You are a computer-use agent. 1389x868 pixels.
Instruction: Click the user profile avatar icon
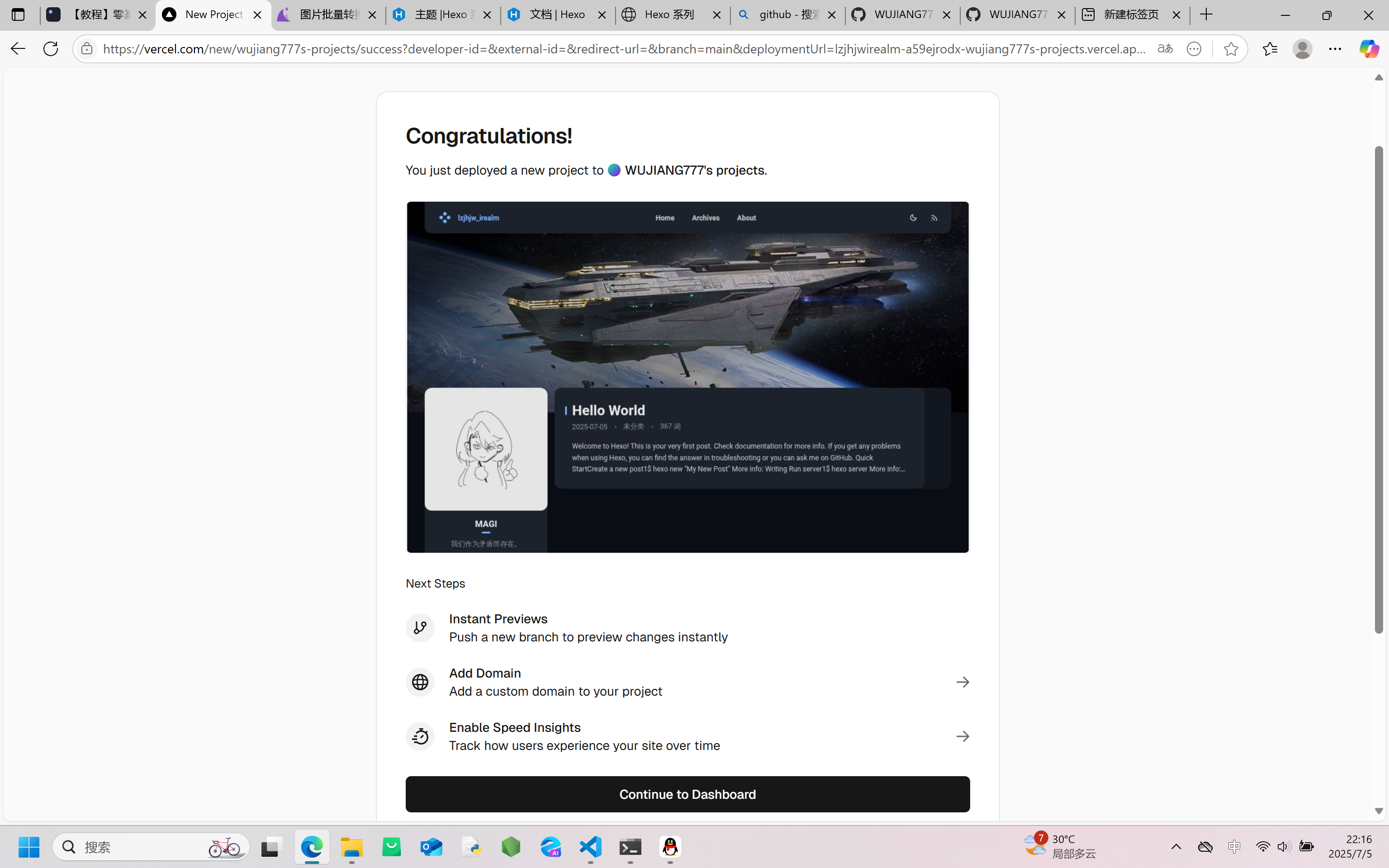pyautogui.click(x=1302, y=49)
